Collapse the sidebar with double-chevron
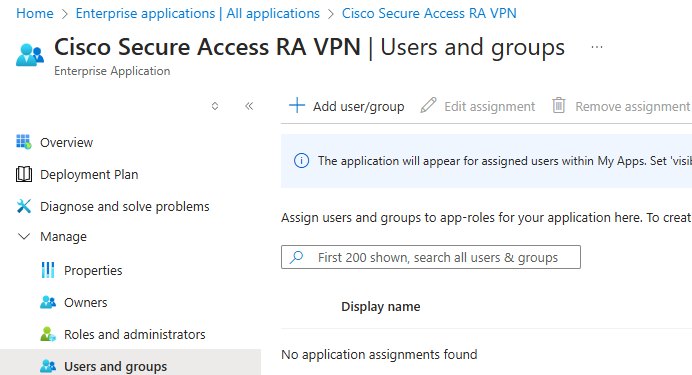This screenshot has height=375, width=692. coord(249,106)
